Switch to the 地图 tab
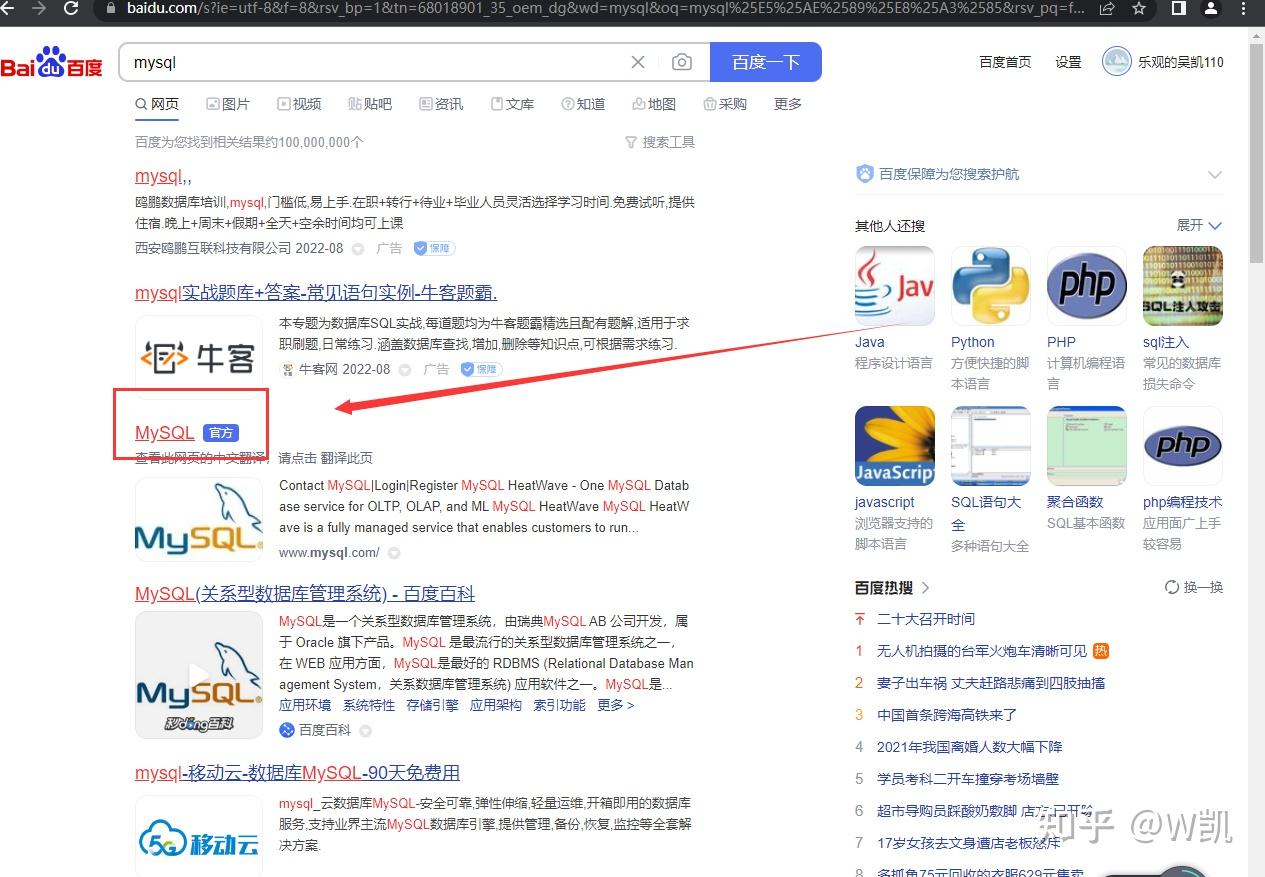This screenshot has width=1265, height=877. 654,104
